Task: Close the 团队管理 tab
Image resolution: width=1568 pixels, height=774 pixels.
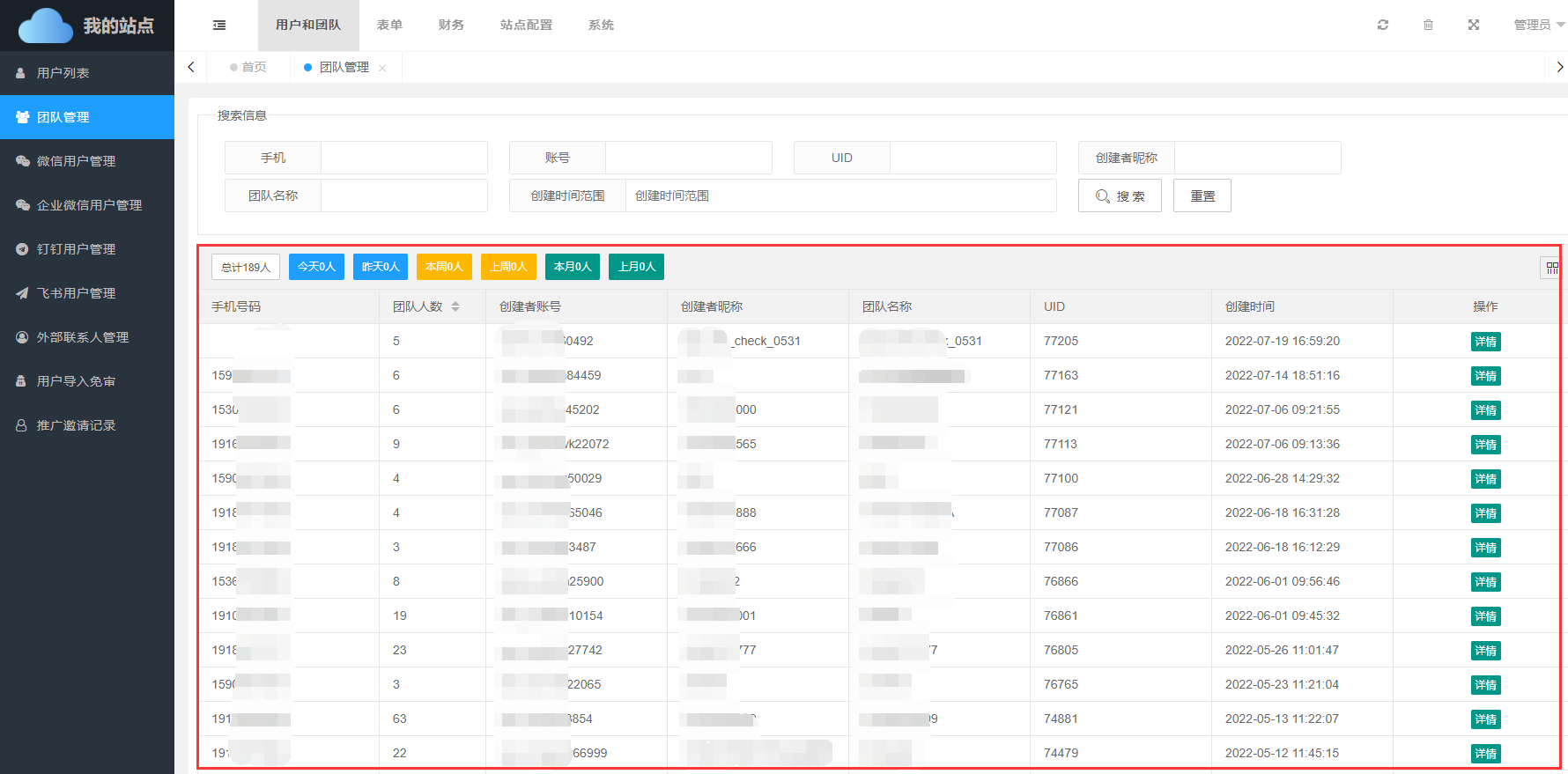Action: [382, 68]
